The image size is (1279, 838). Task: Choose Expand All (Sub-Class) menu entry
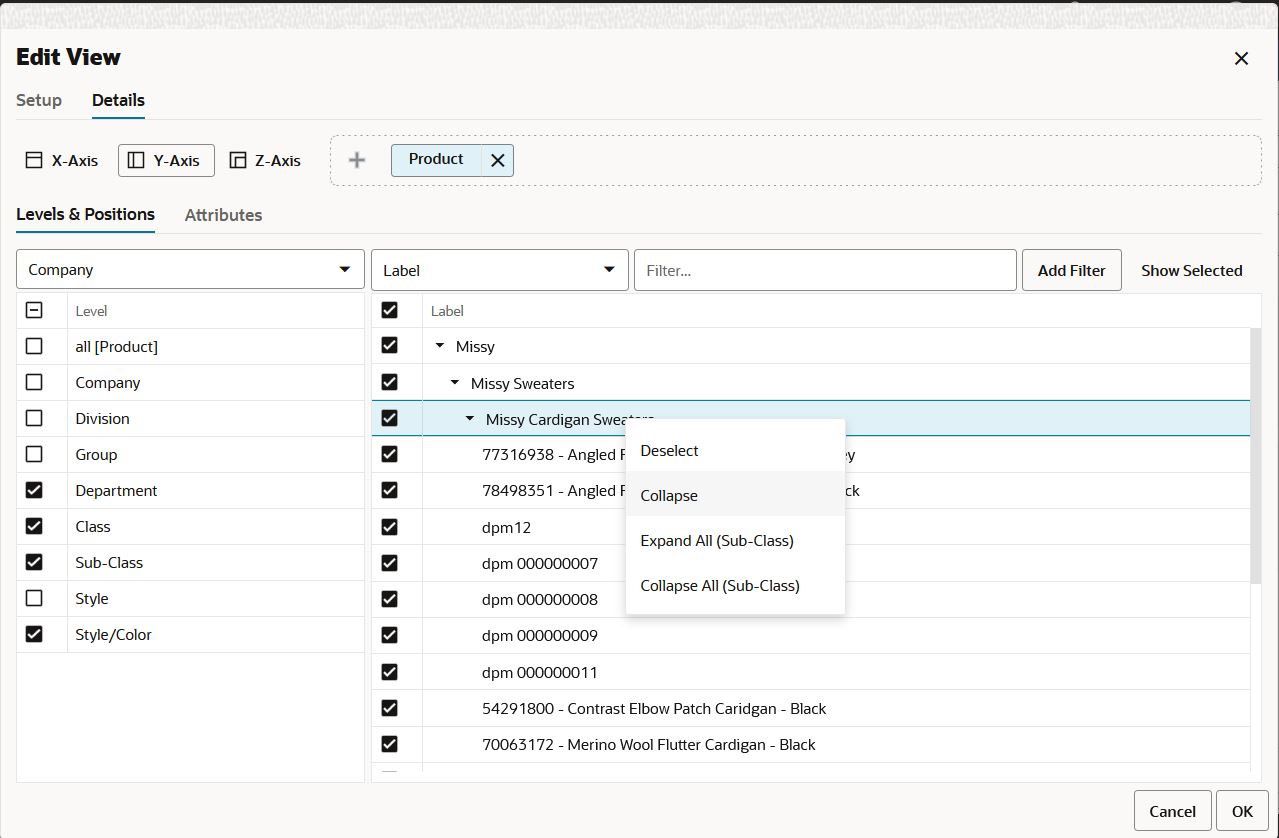(735, 540)
